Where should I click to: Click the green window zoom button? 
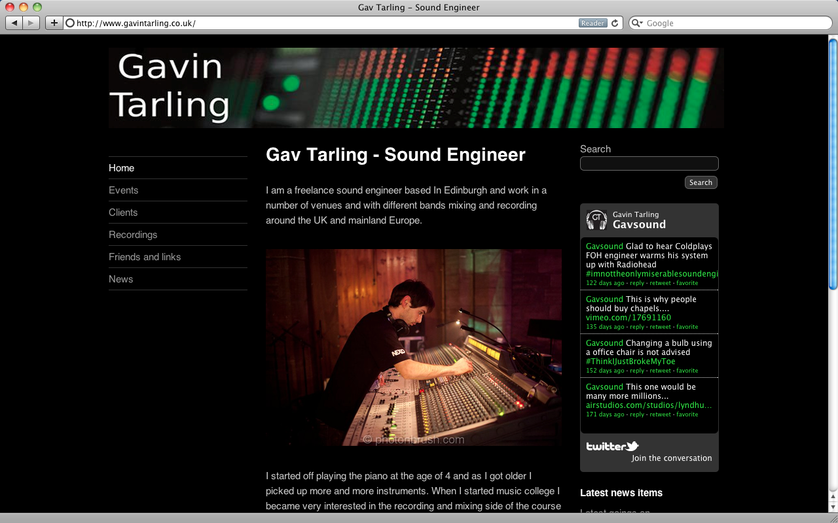pos(37,7)
